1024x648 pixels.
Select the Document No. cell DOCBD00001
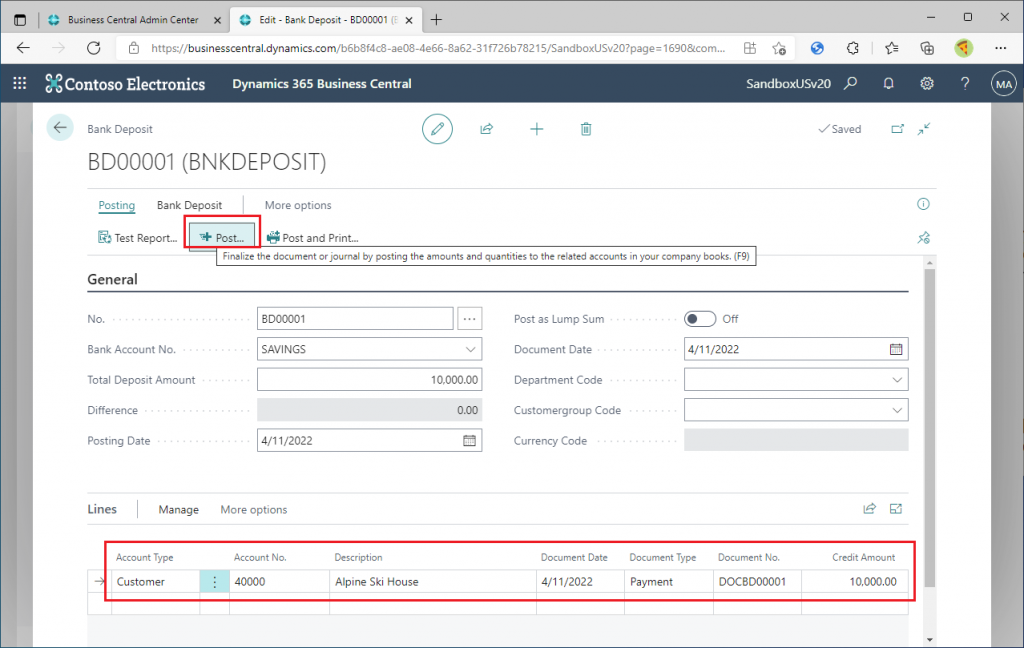coord(758,581)
